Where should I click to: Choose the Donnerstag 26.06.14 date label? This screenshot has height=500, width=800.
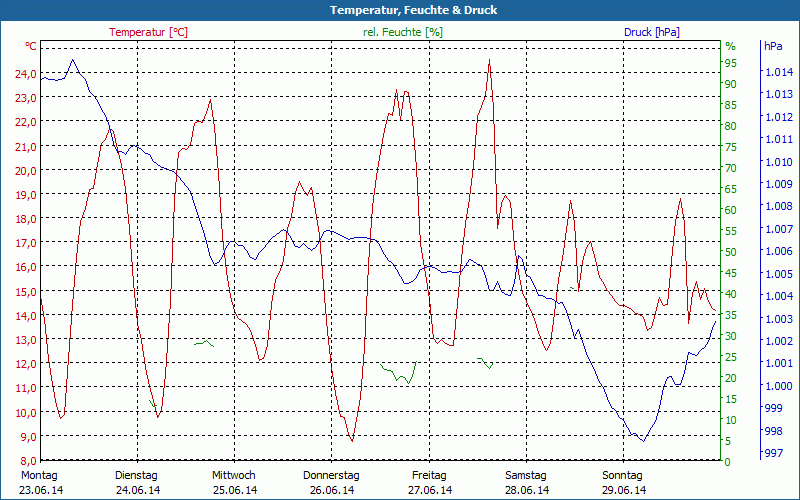click(x=331, y=482)
